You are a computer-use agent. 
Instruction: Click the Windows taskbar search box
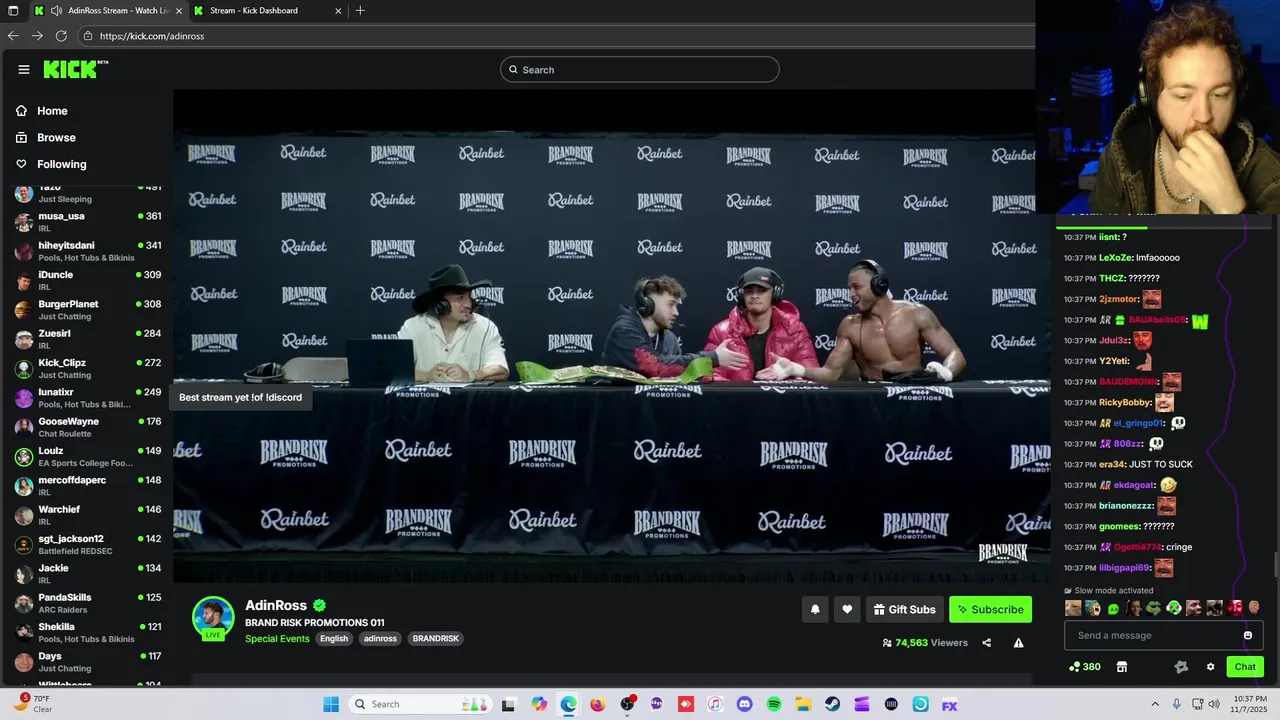click(x=422, y=704)
